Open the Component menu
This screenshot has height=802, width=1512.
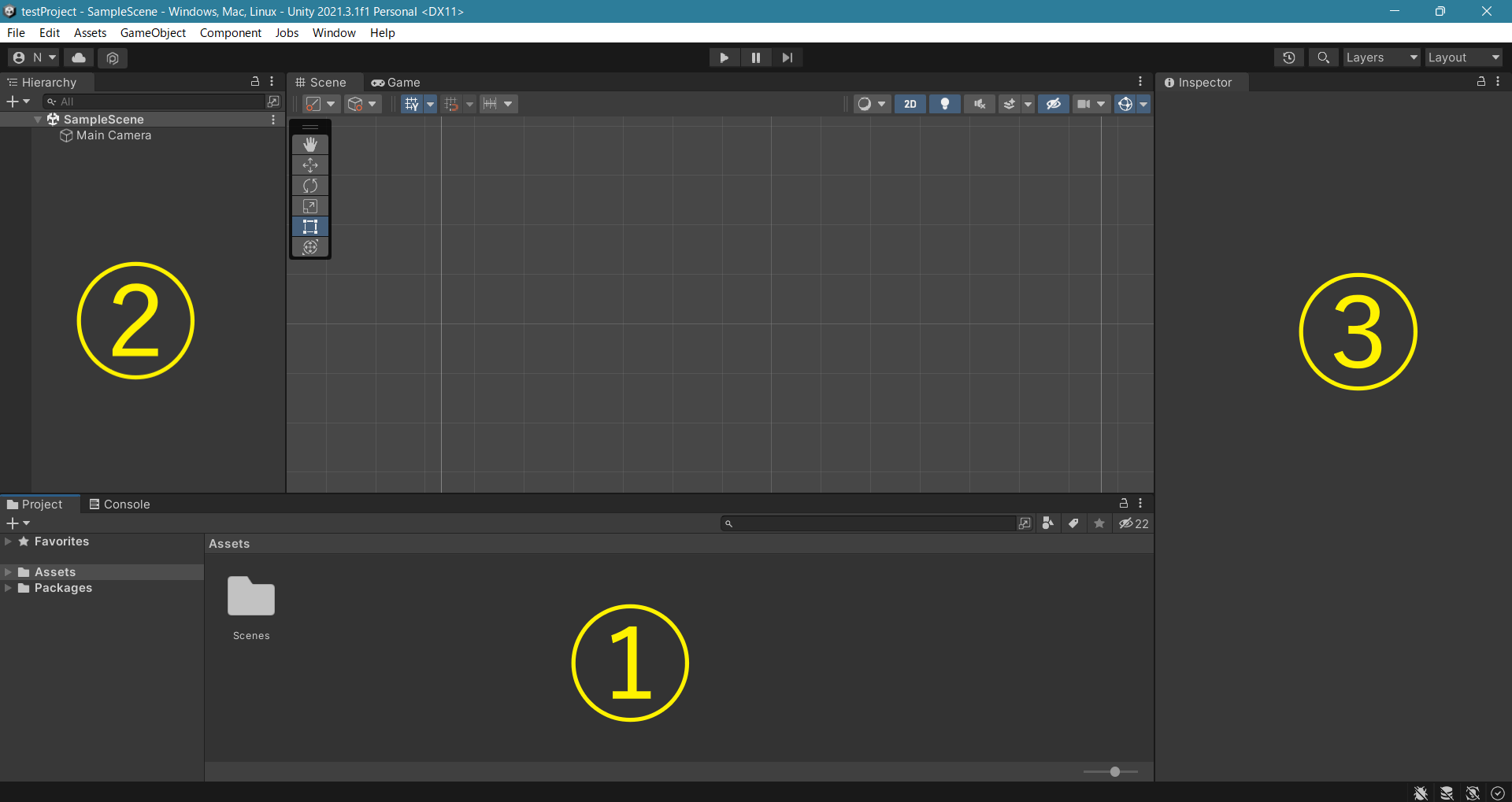click(x=231, y=33)
